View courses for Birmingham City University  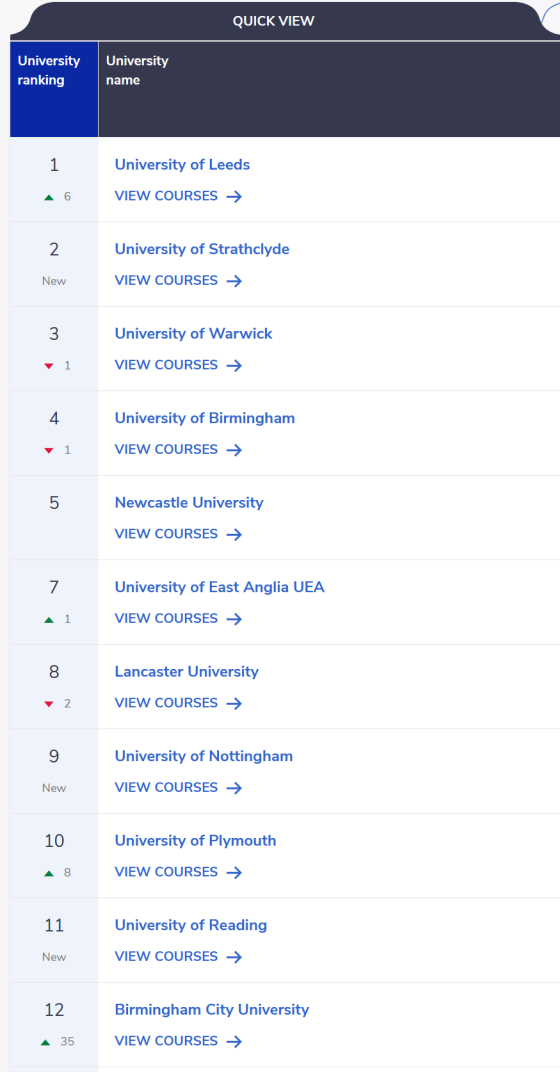[x=178, y=1041]
